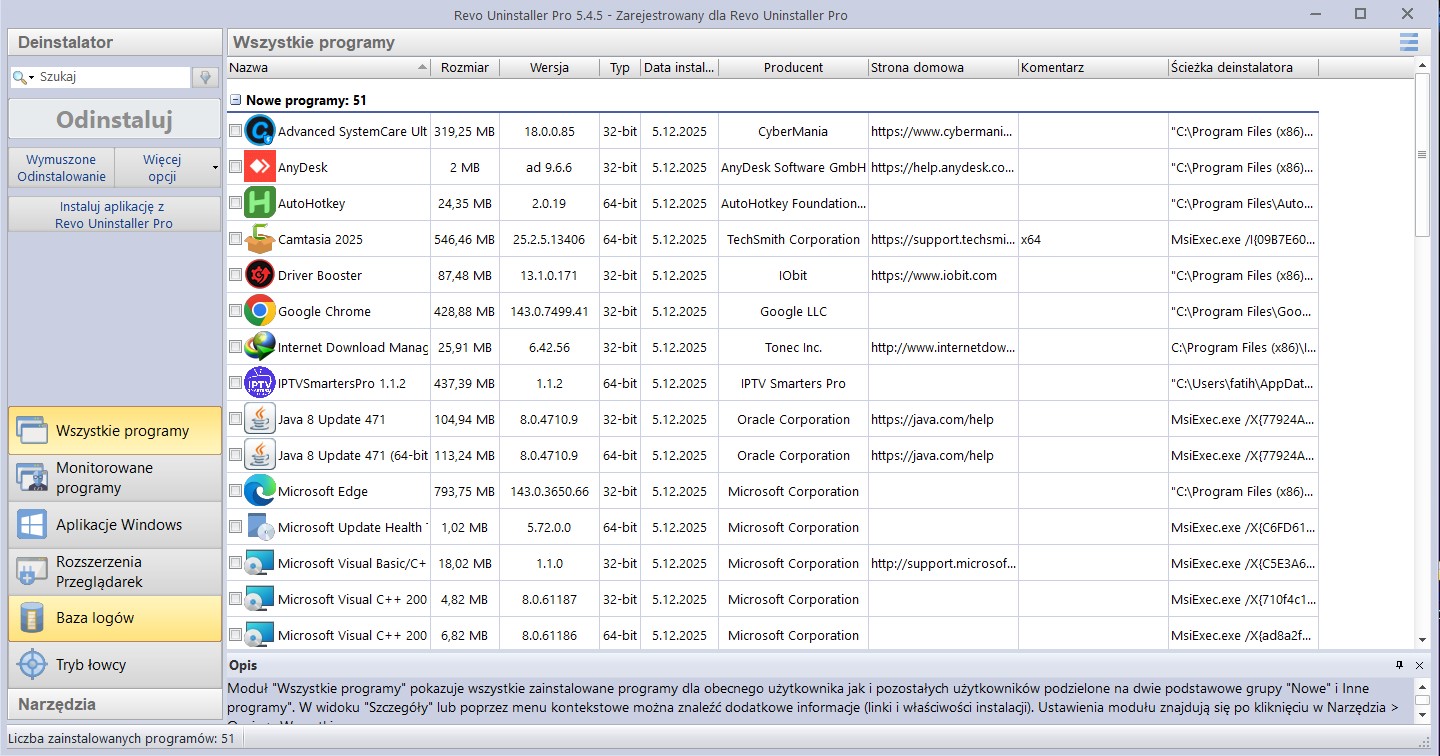Click Instaluj aplikację z Revo Uninstaller Pro
The width and height of the screenshot is (1440, 756).
coord(115,214)
